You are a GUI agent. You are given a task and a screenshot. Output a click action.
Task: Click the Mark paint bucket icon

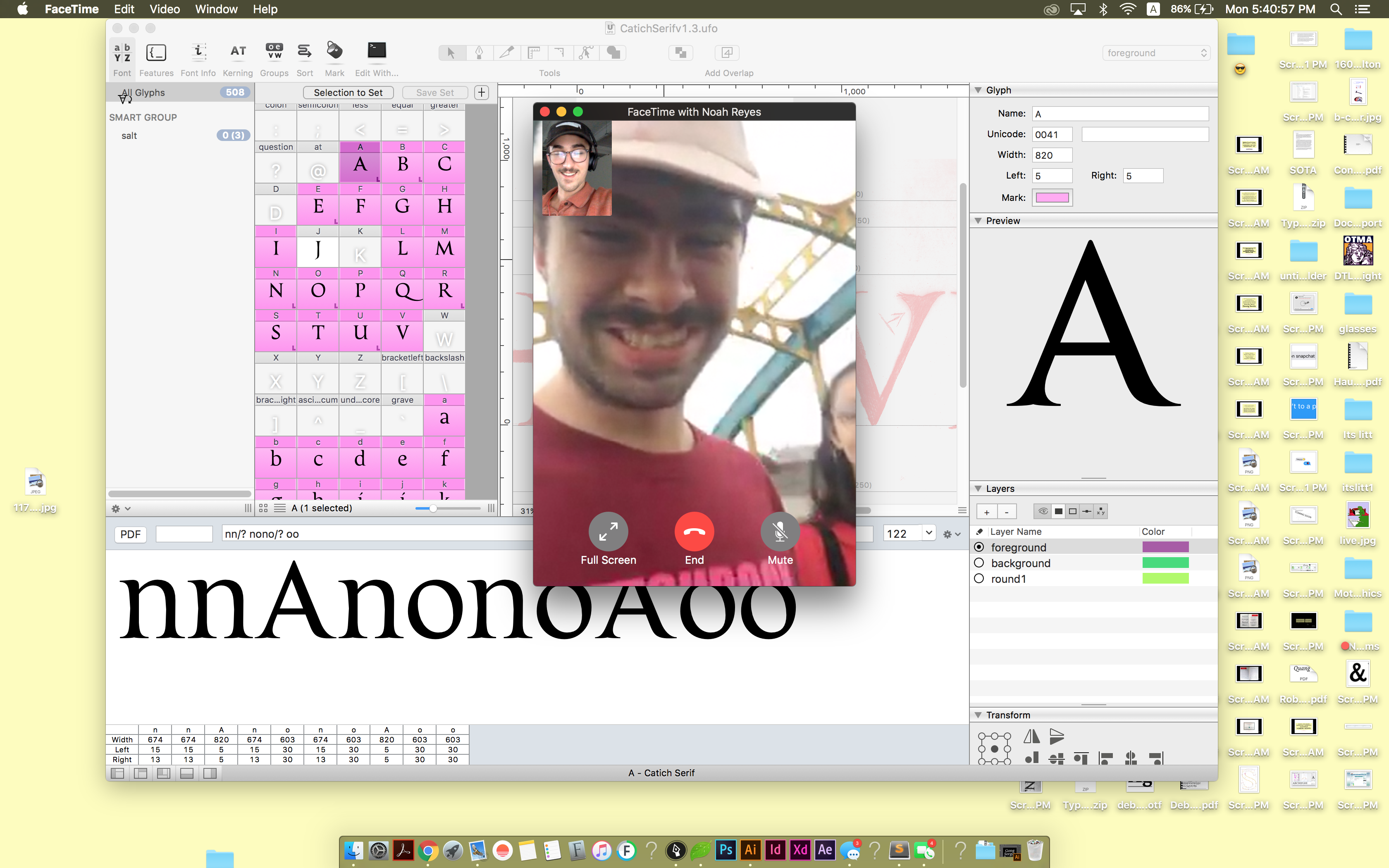[x=334, y=51]
